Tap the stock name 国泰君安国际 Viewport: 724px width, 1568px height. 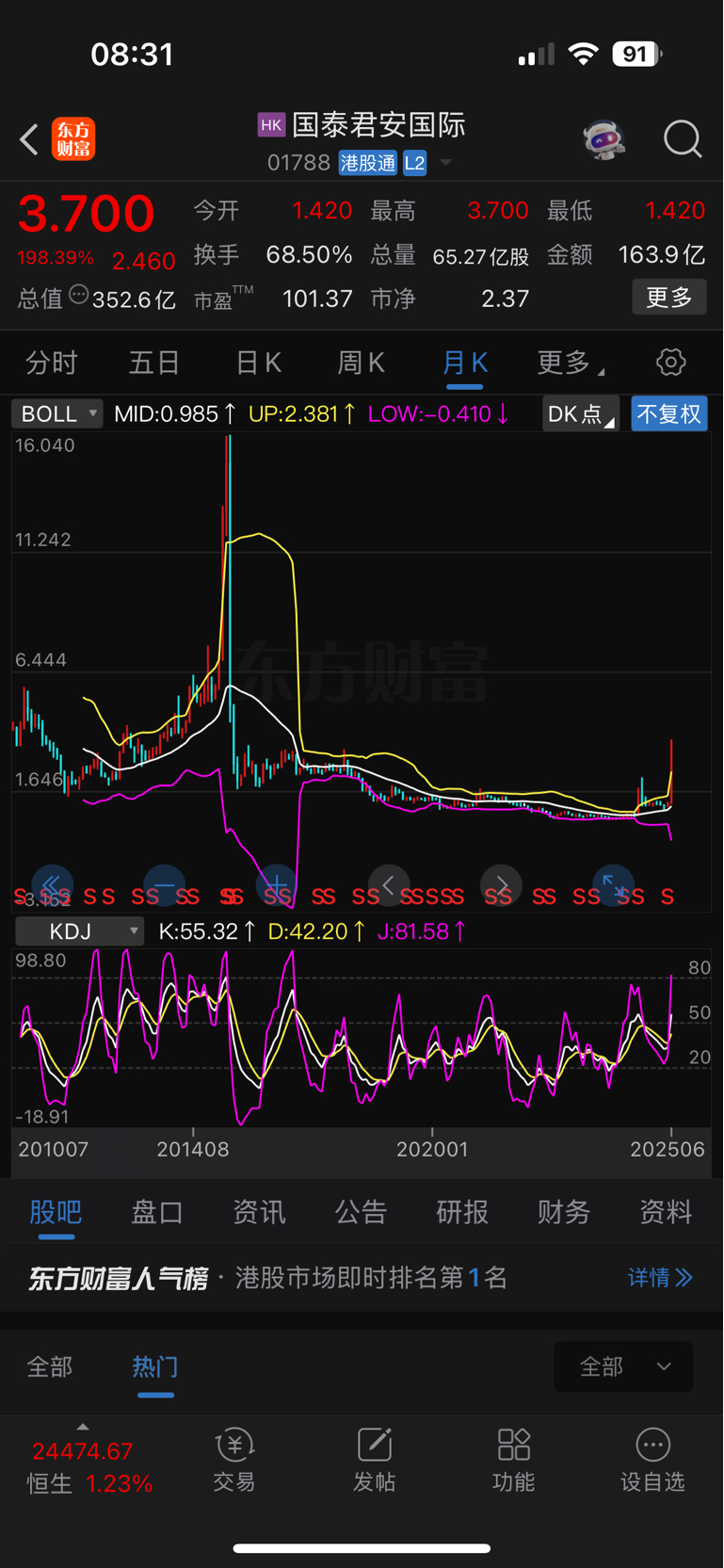point(378,124)
